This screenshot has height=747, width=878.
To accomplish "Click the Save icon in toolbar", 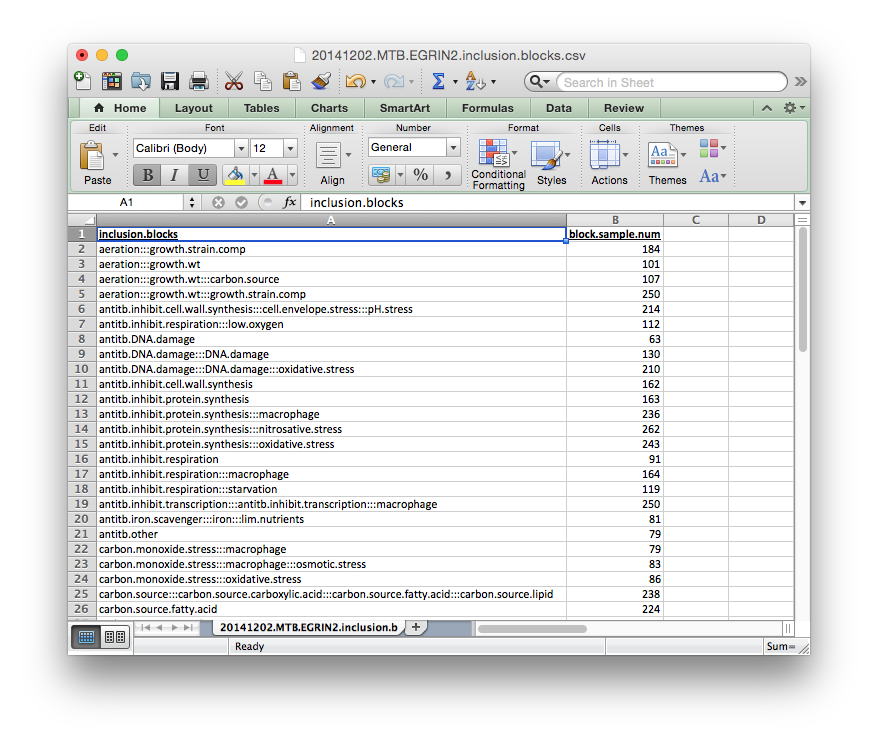I will click(x=170, y=82).
